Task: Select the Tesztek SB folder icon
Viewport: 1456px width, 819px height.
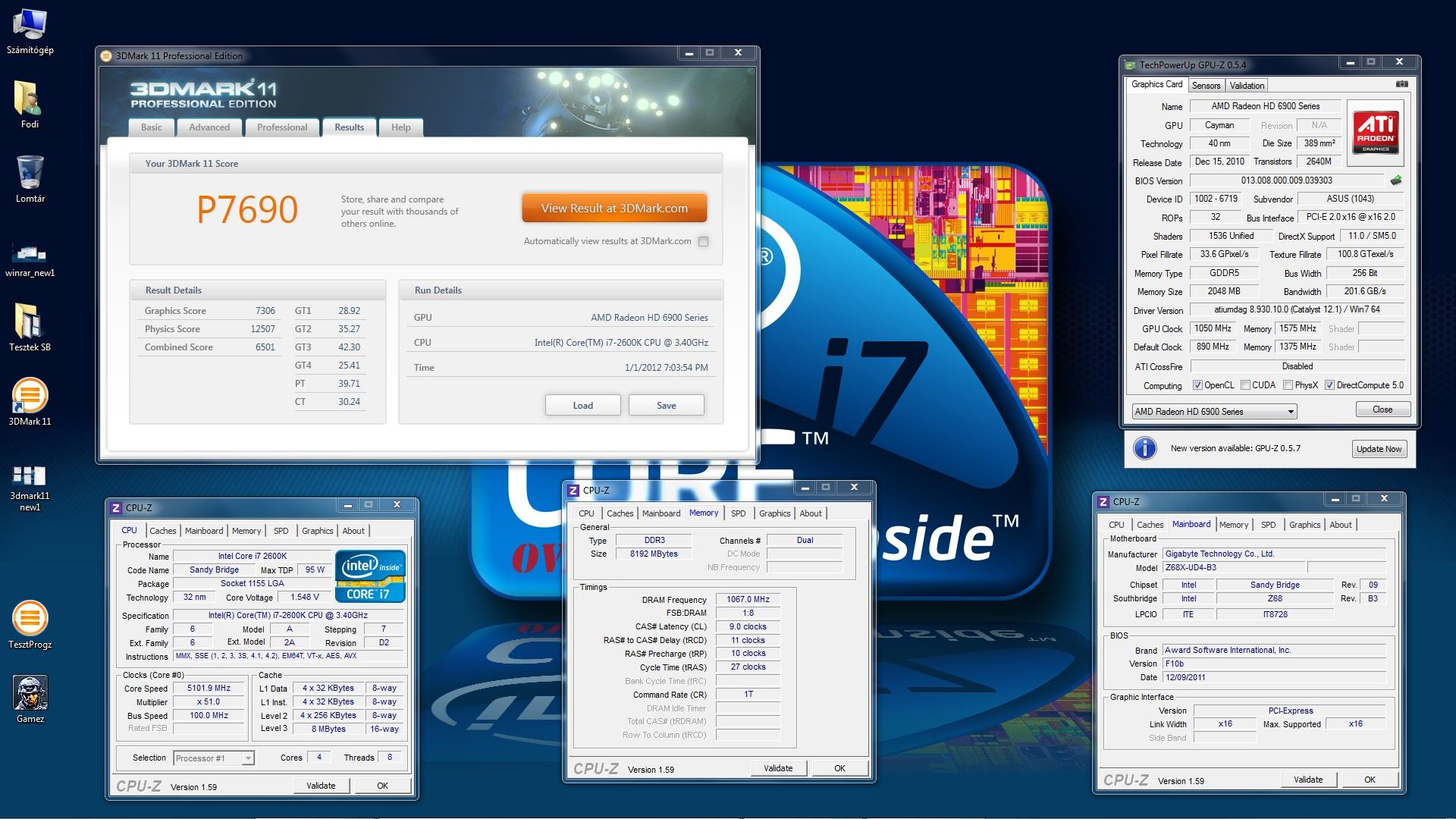Action: 30,328
